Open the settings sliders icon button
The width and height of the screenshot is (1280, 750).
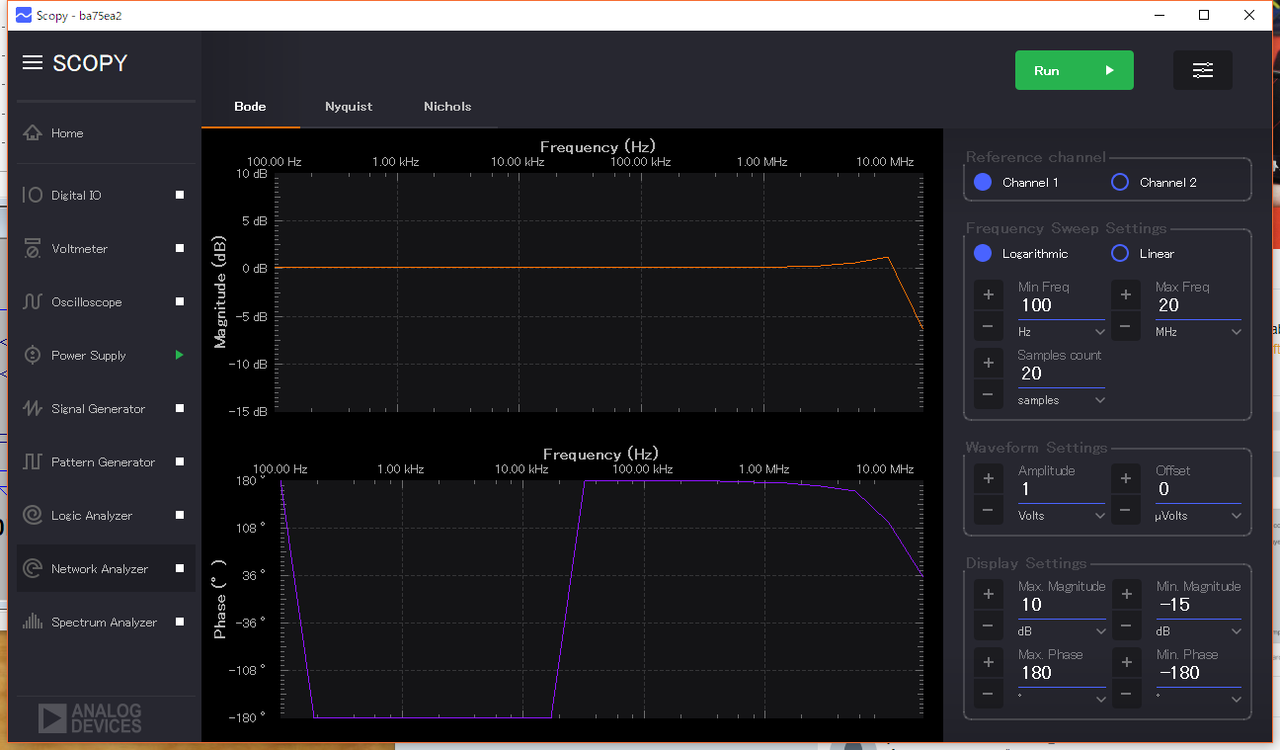pyautogui.click(x=1202, y=71)
